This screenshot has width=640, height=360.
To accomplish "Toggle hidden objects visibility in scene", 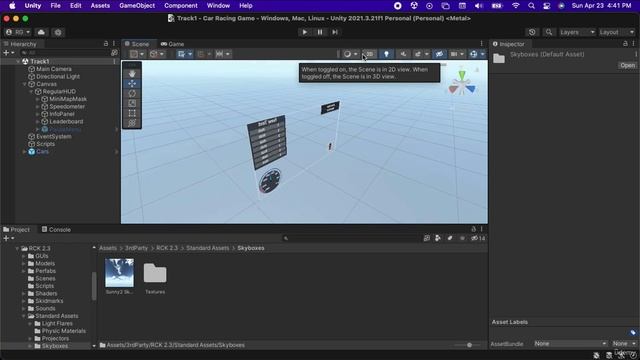I will (439, 54).
